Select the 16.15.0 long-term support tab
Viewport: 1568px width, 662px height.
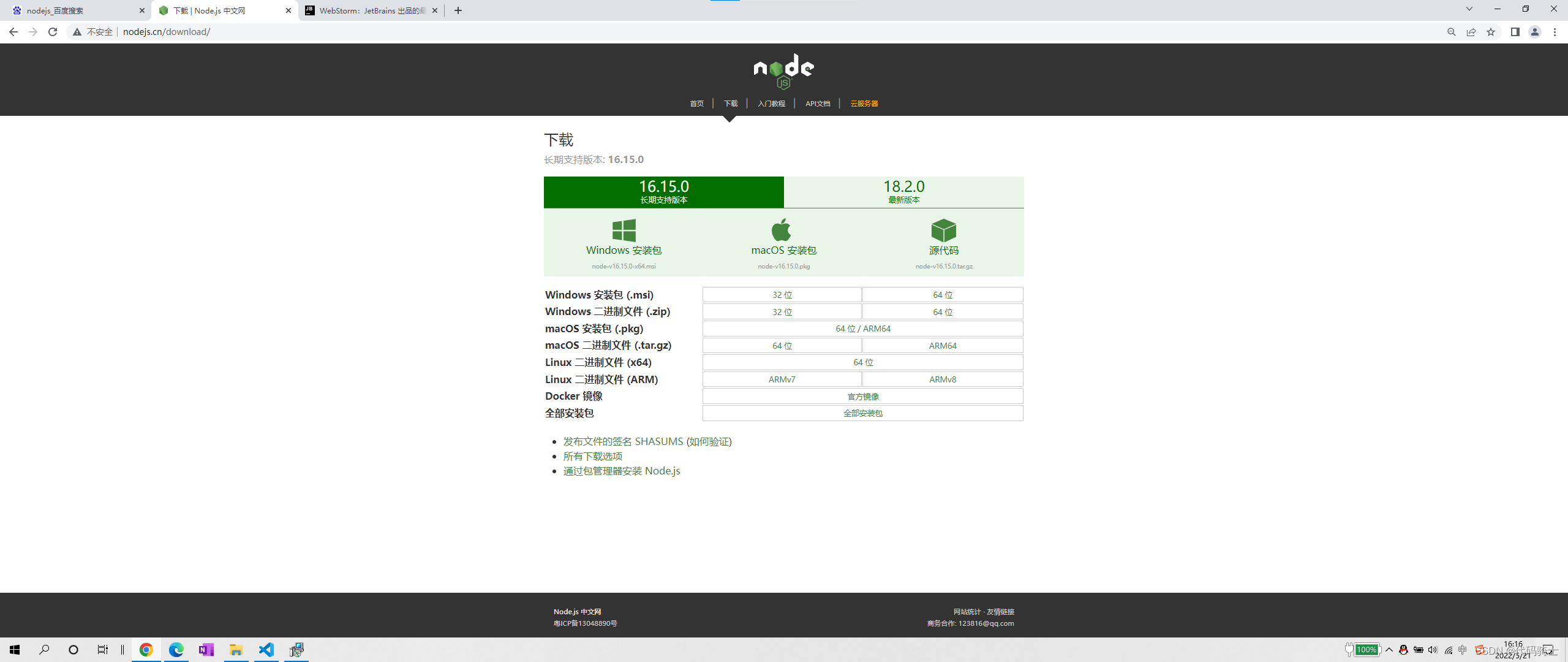click(663, 192)
